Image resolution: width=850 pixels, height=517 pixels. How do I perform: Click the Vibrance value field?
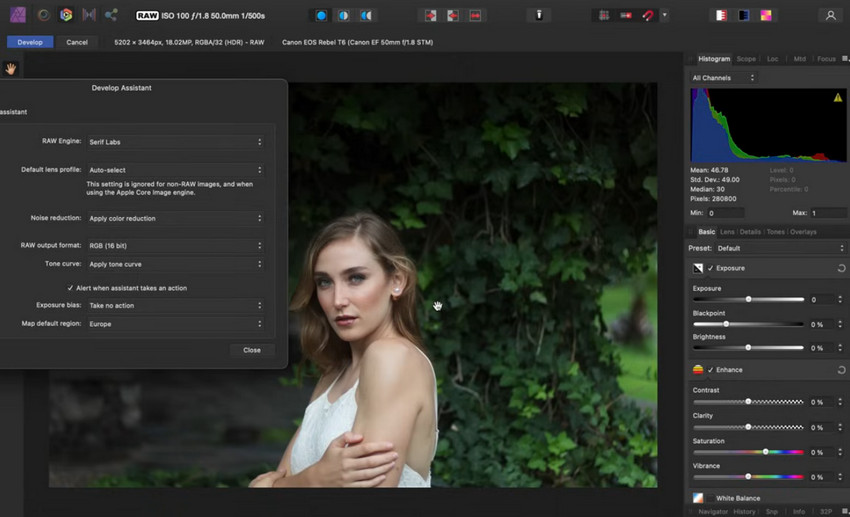pyautogui.click(x=821, y=477)
